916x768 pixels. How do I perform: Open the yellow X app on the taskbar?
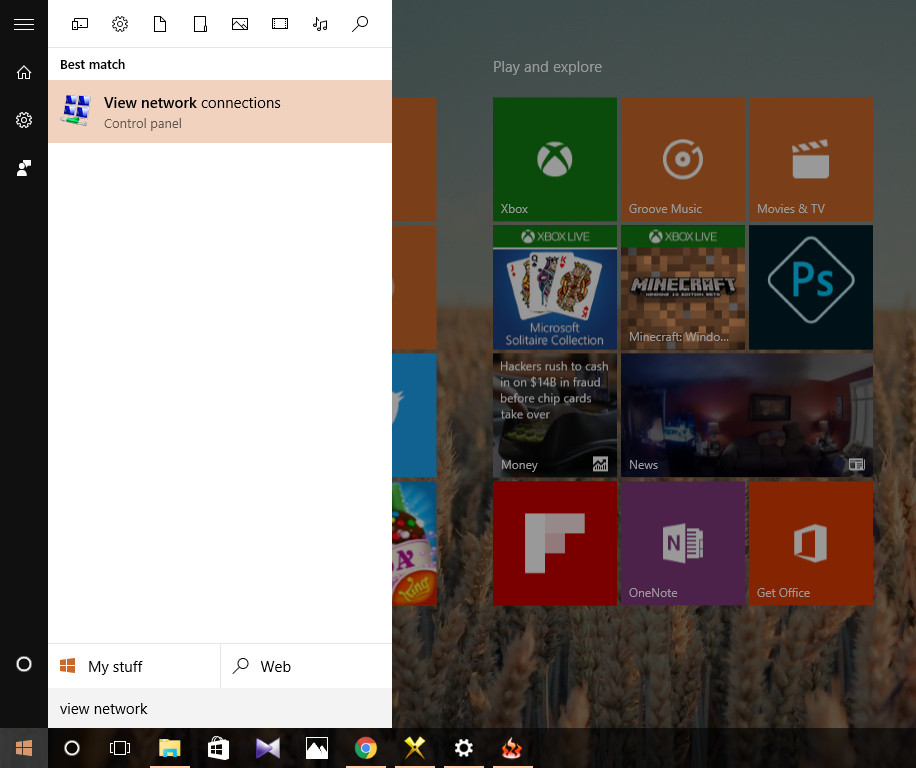[x=415, y=748]
